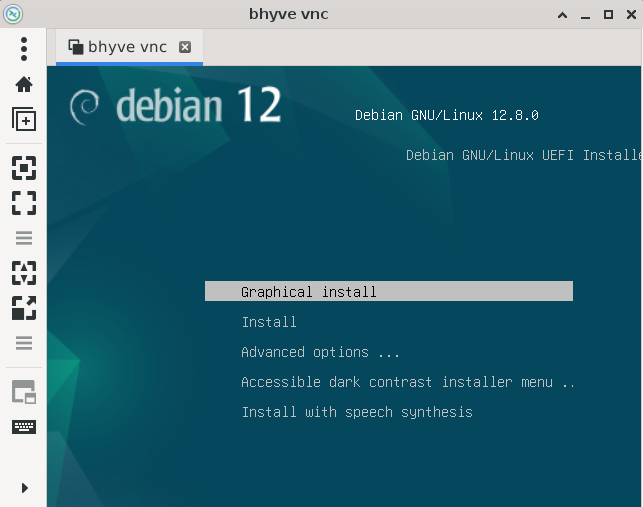Open scaling options menu below scaled icon
Viewport: 643px width, 507px height.
[x=24, y=343]
